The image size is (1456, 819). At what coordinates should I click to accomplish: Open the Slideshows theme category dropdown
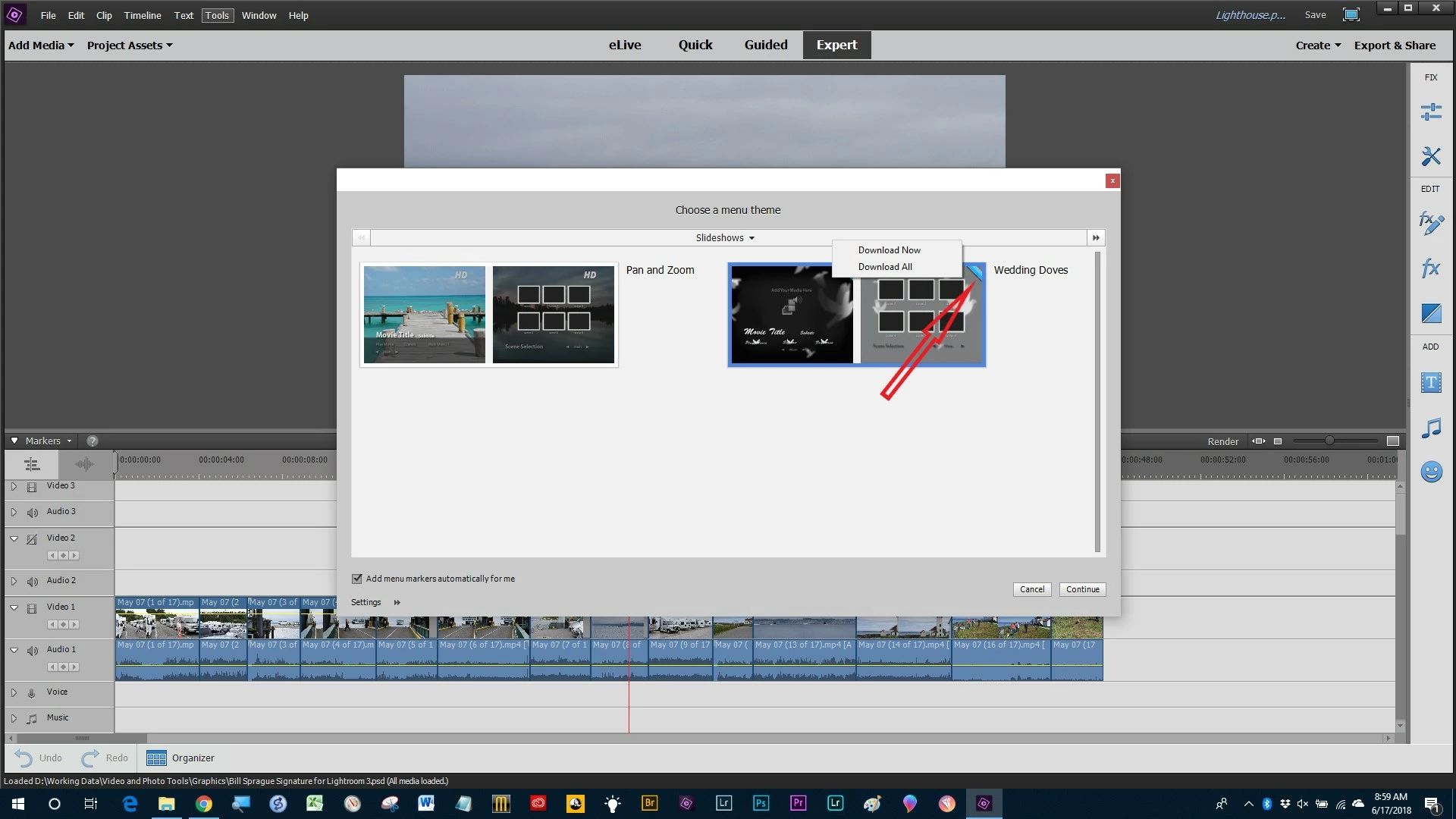click(x=725, y=238)
